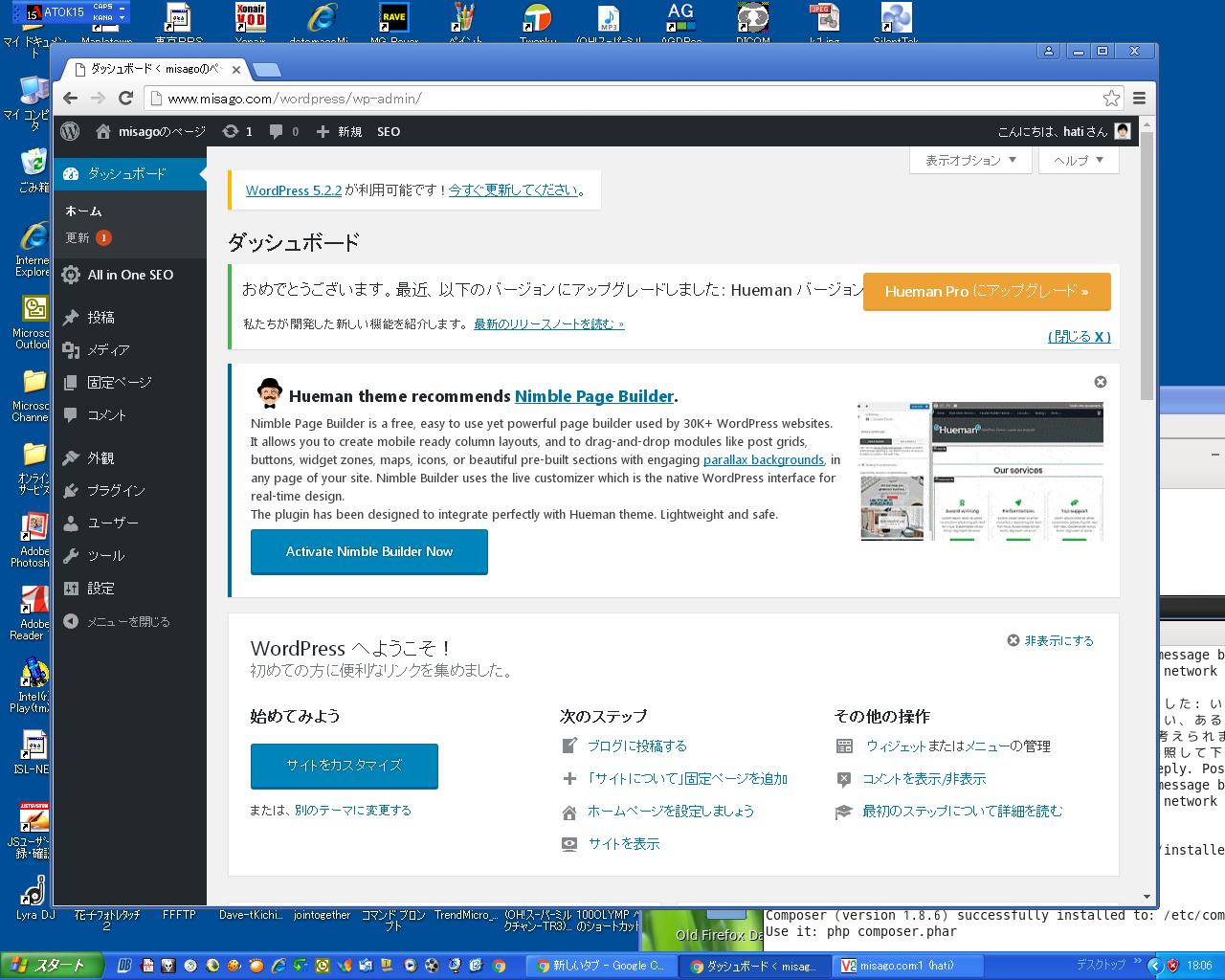Image resolution: width=1225 pixels, height=980 pixels.
Task: Switch to the misago.com1 (hati) taskbar window
Action: click(905, 966)
